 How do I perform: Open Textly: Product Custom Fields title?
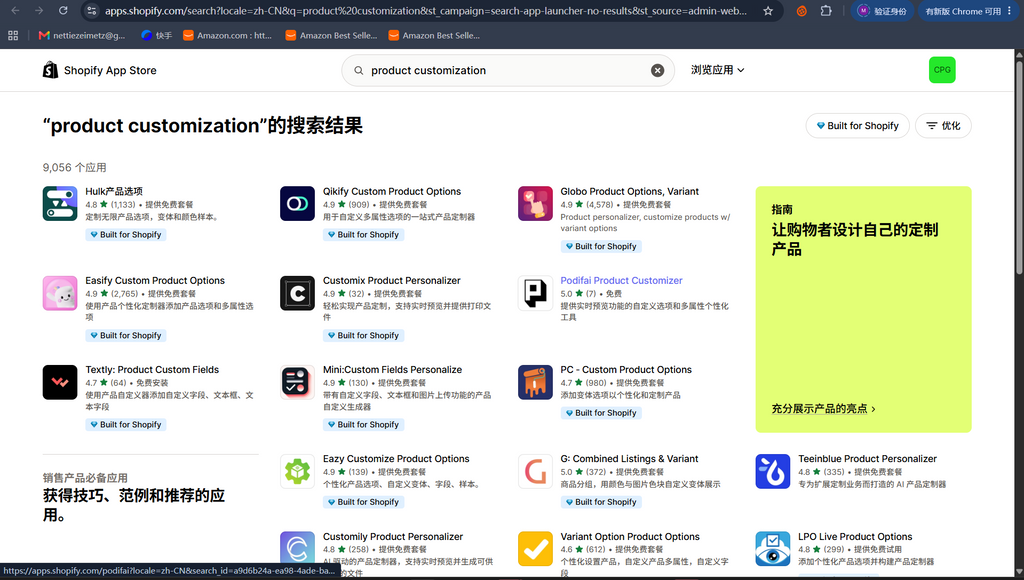152,370
